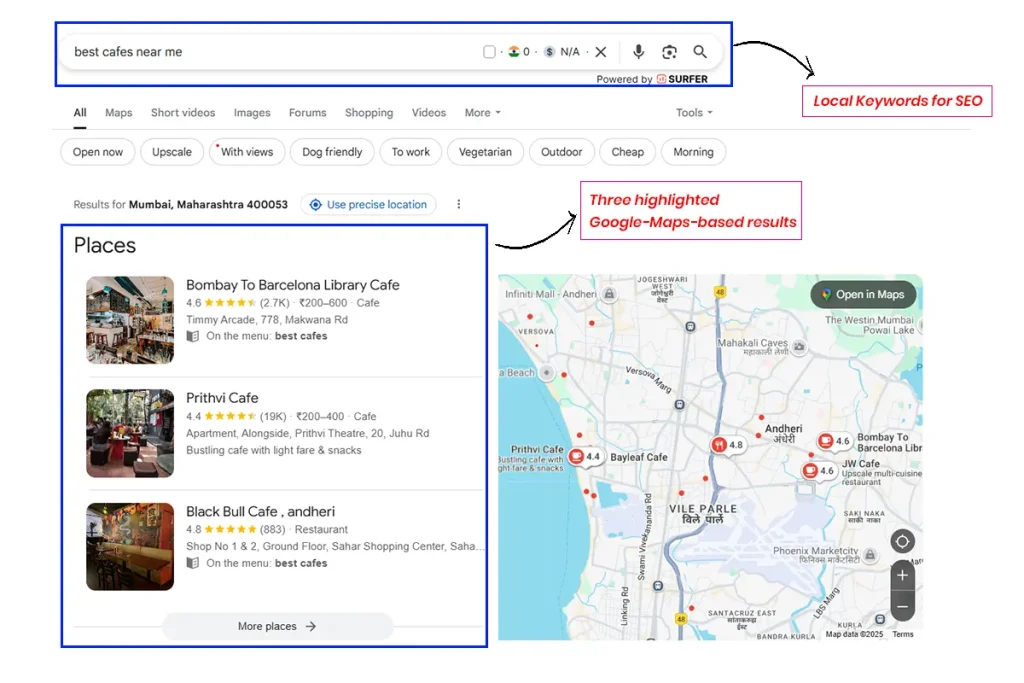Click the More places button
Viewport: 1024px width, 683px height.
pyautogui.click(x=278, y=626)
